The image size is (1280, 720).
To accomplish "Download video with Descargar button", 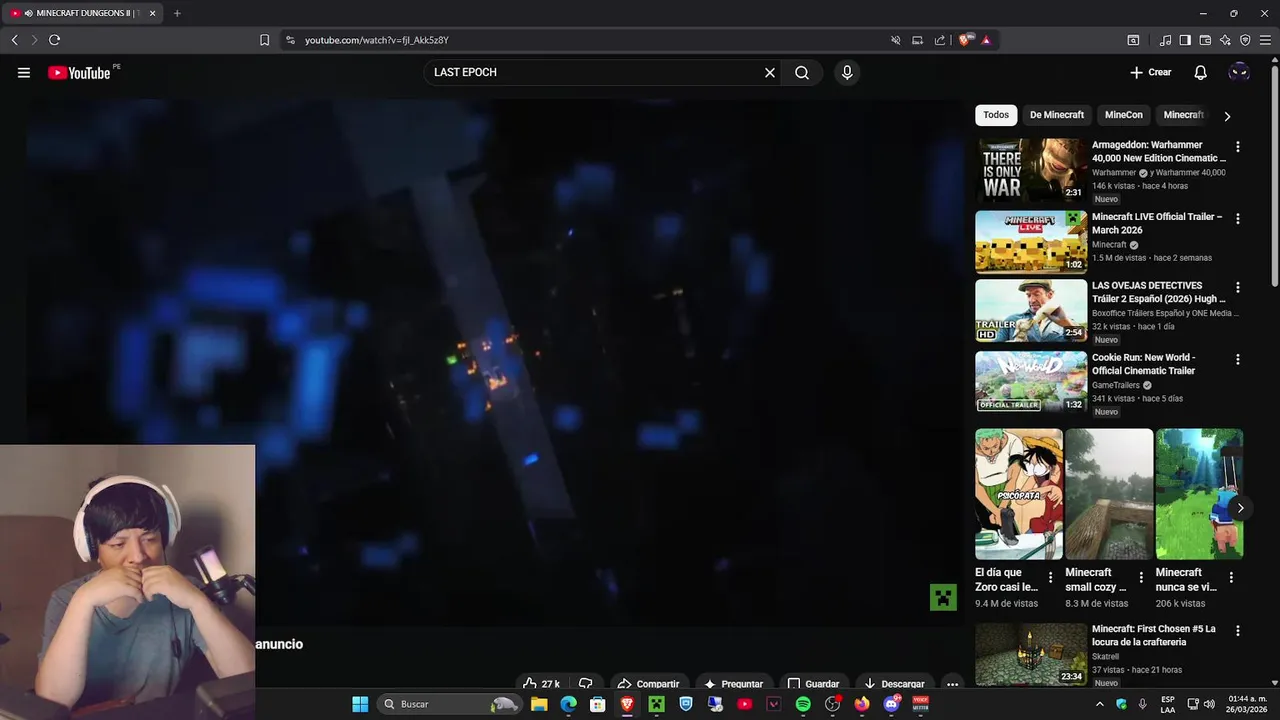I will click(893, 684).
